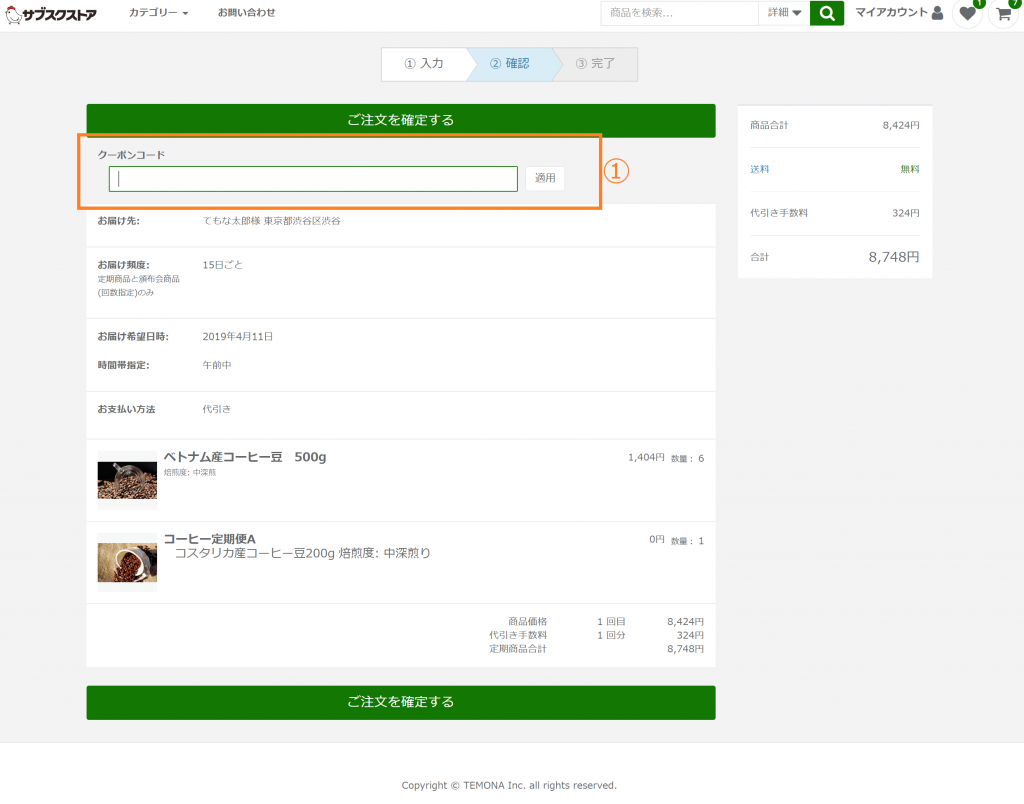Click the サブスクストア logo

click(51, 14)
